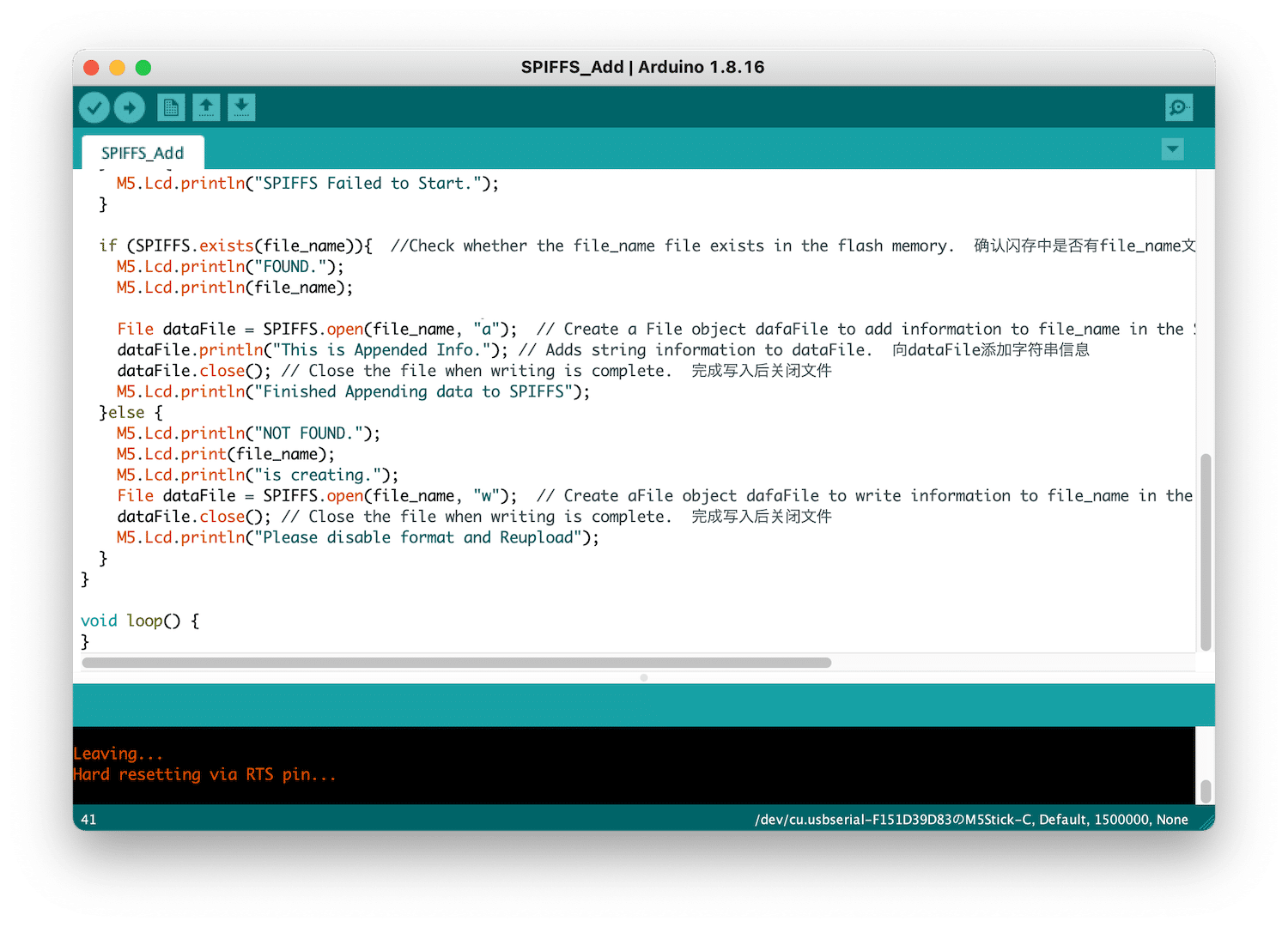Screen dimensions: 1288x927
Task: Click the board and port info in status bar
Action: (x=971, y=820)
